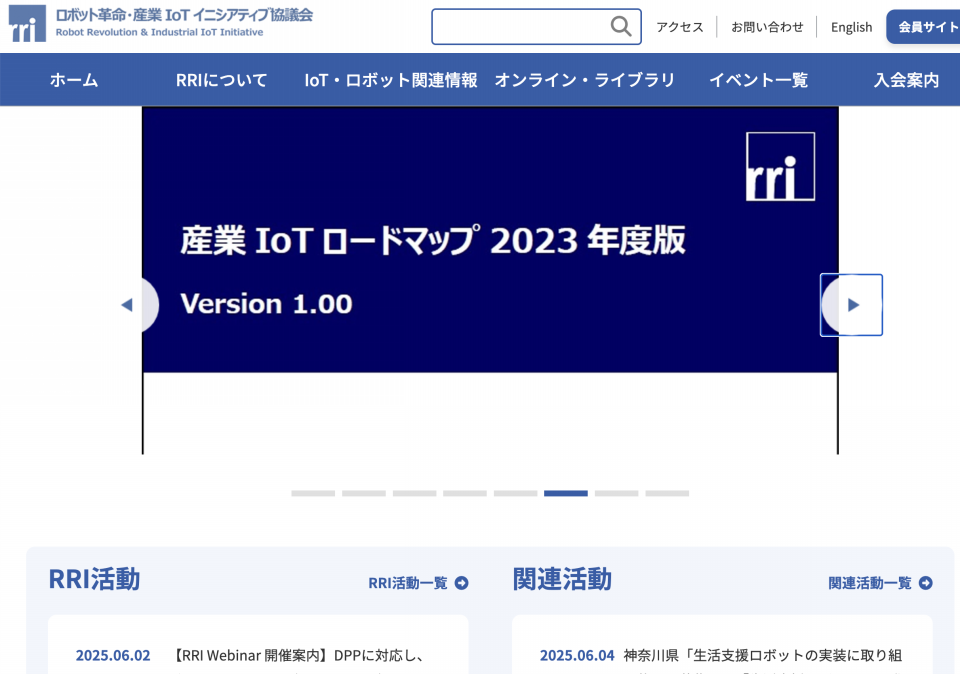The image size is (960, 674).
Task: Open the アクセス link
Action: click(x=680, y=27)
